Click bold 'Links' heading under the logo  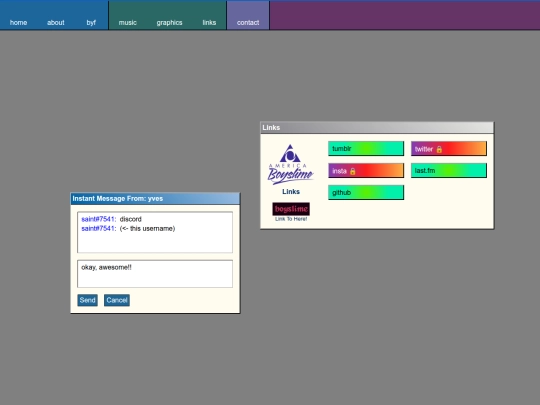[x=291, y=191]
